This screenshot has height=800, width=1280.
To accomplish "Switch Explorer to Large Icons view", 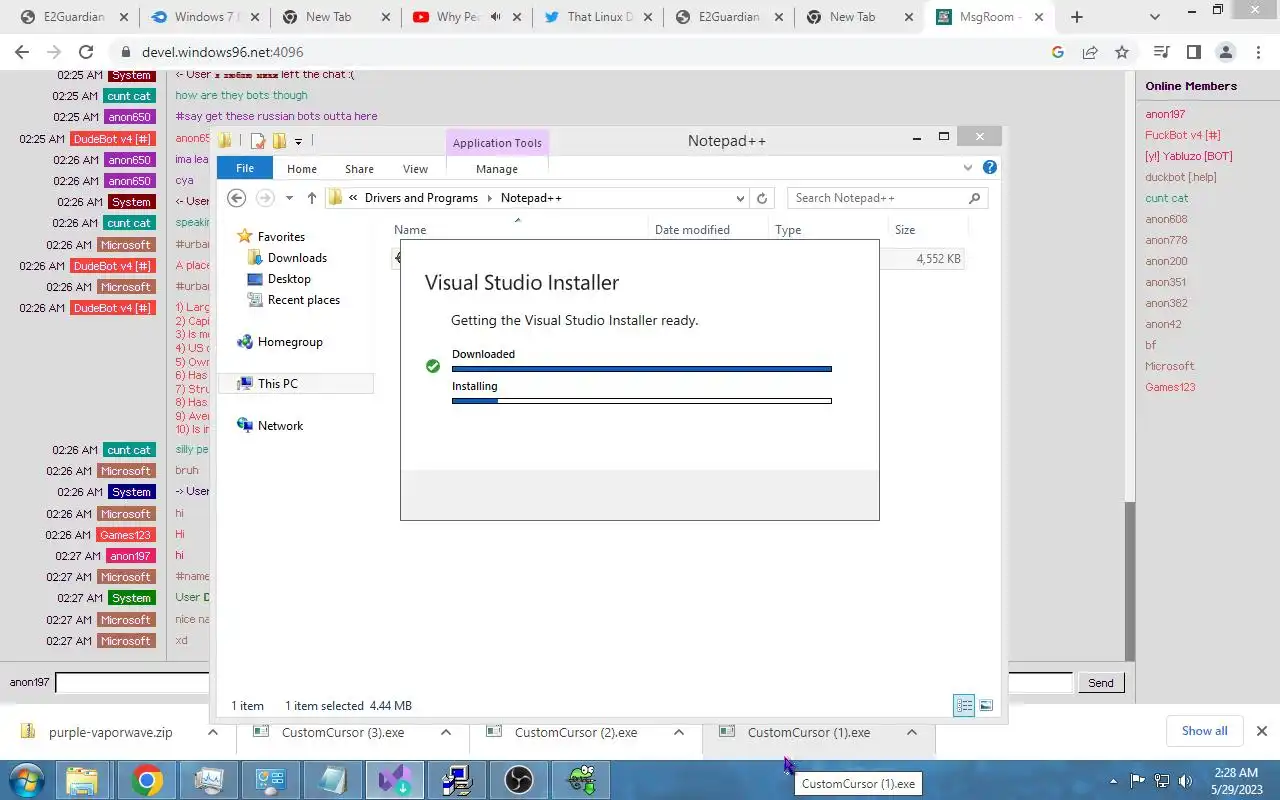I will [986, 706].
